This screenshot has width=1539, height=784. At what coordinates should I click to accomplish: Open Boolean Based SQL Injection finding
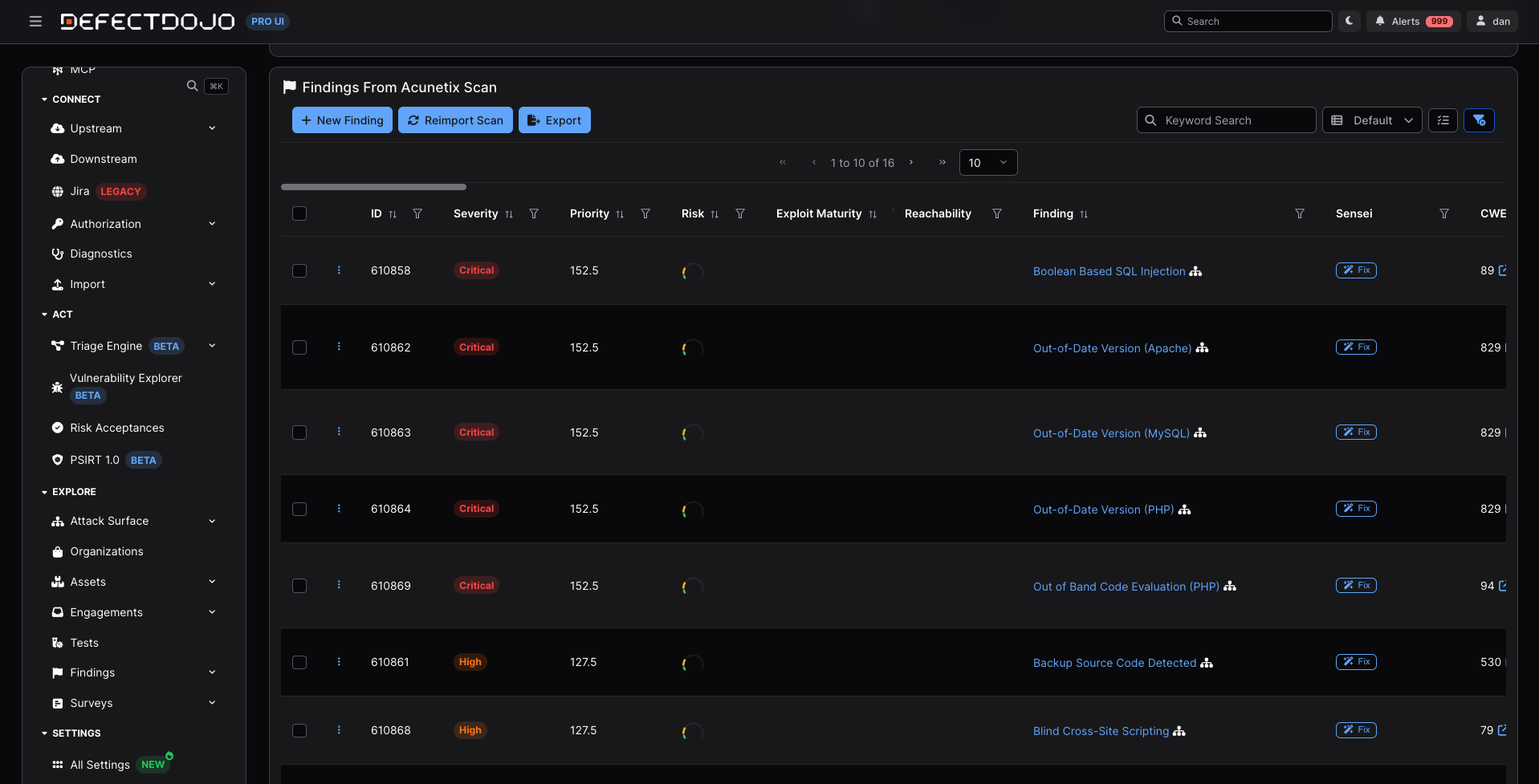[x=1109, y=271]
